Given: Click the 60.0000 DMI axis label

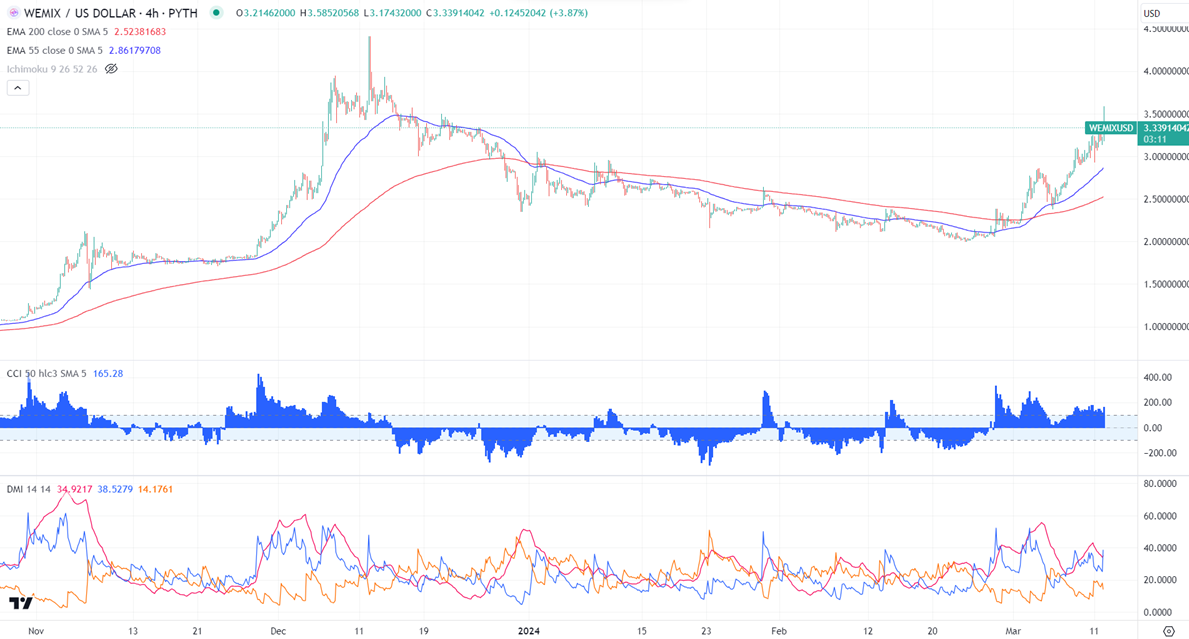Looking at the screenshot, I should (x=1160, y=516).
